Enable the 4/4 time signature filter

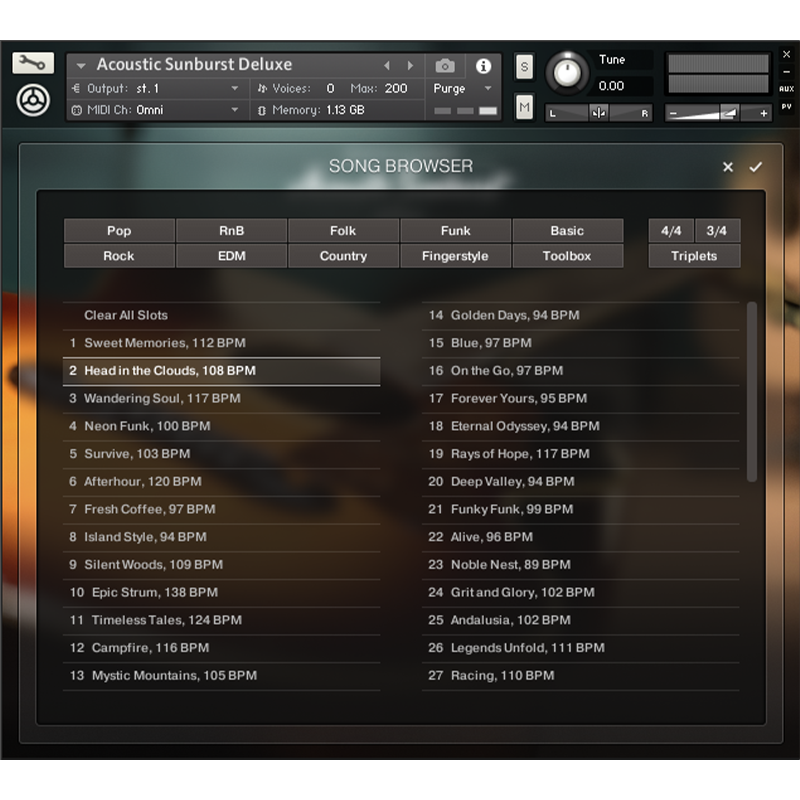point(671,231)
